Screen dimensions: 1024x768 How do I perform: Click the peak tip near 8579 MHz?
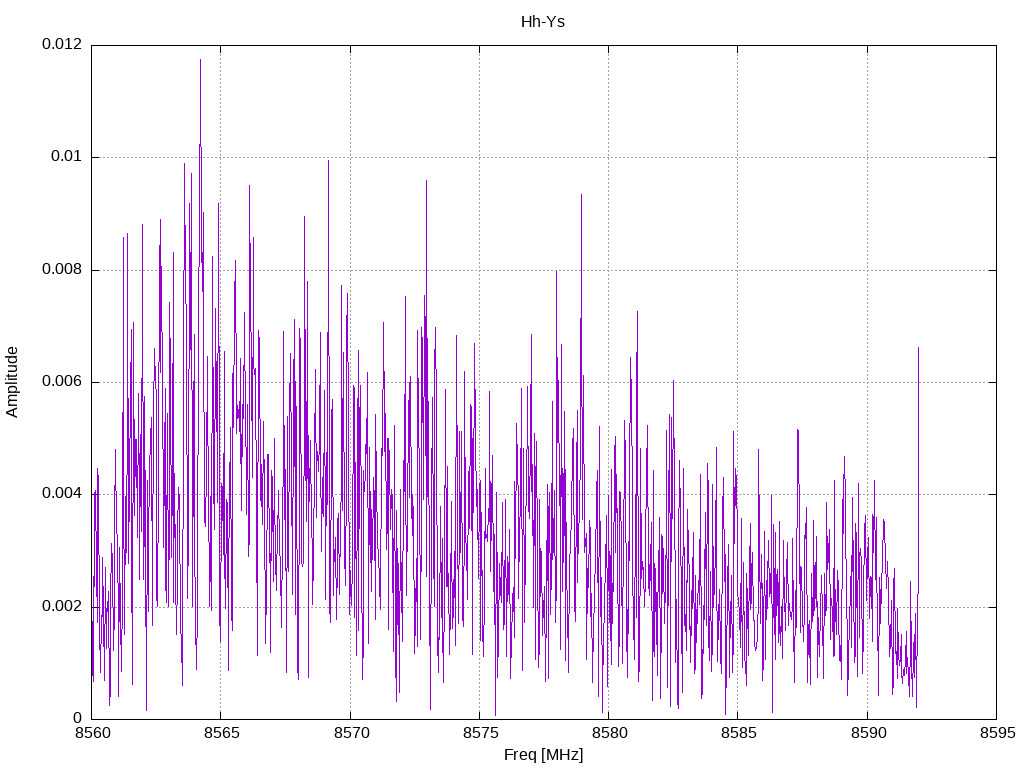581,195
